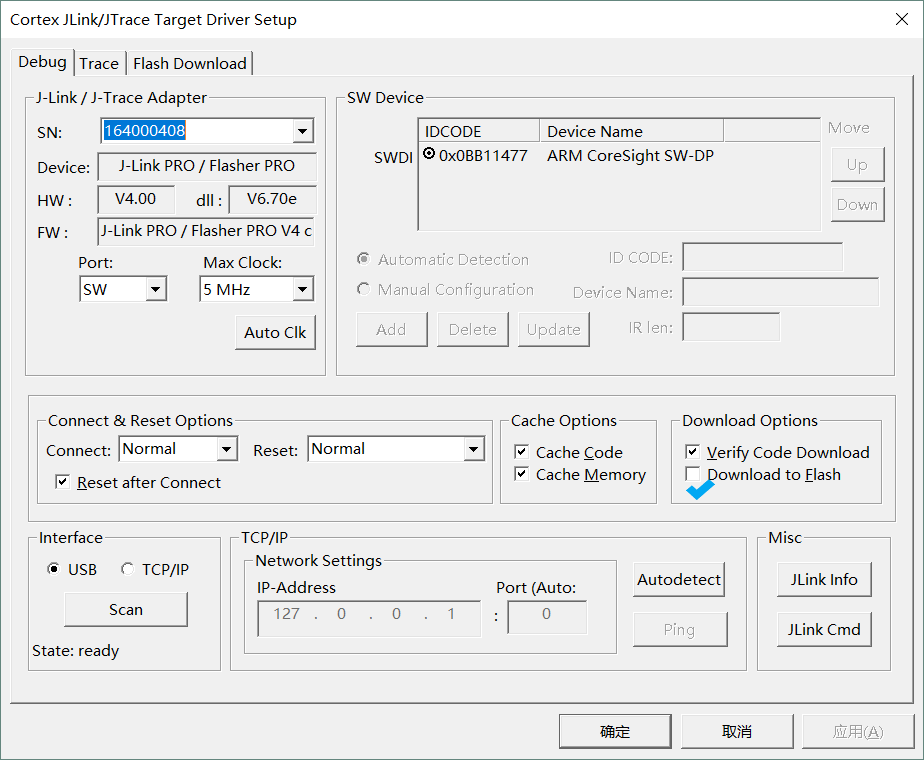The height and width of the screenshot is (760, 924).
Task: Click the Auto Clk button
Action: (x=275, y=333)
